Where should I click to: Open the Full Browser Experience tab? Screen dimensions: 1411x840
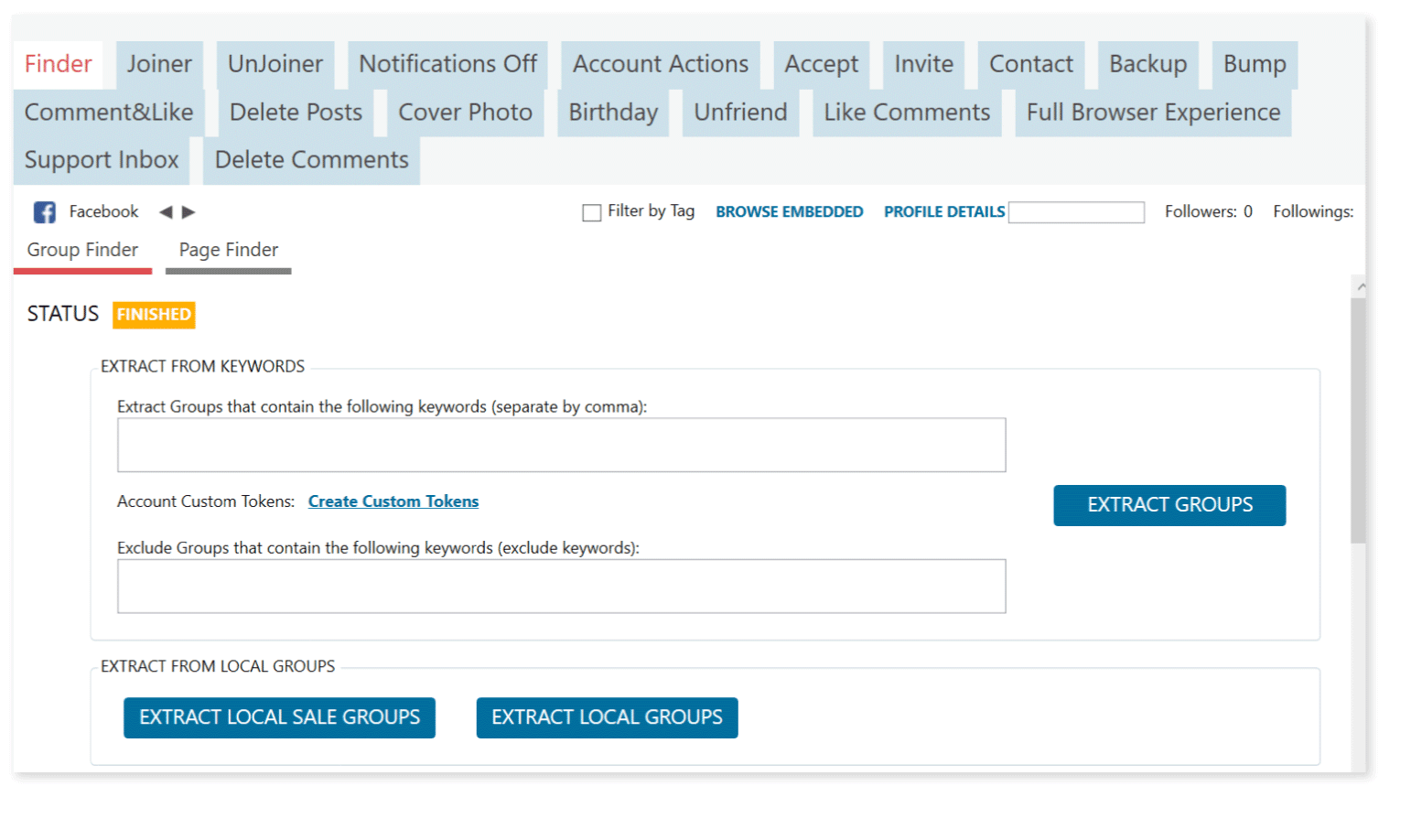click(x=1152, y=113)
